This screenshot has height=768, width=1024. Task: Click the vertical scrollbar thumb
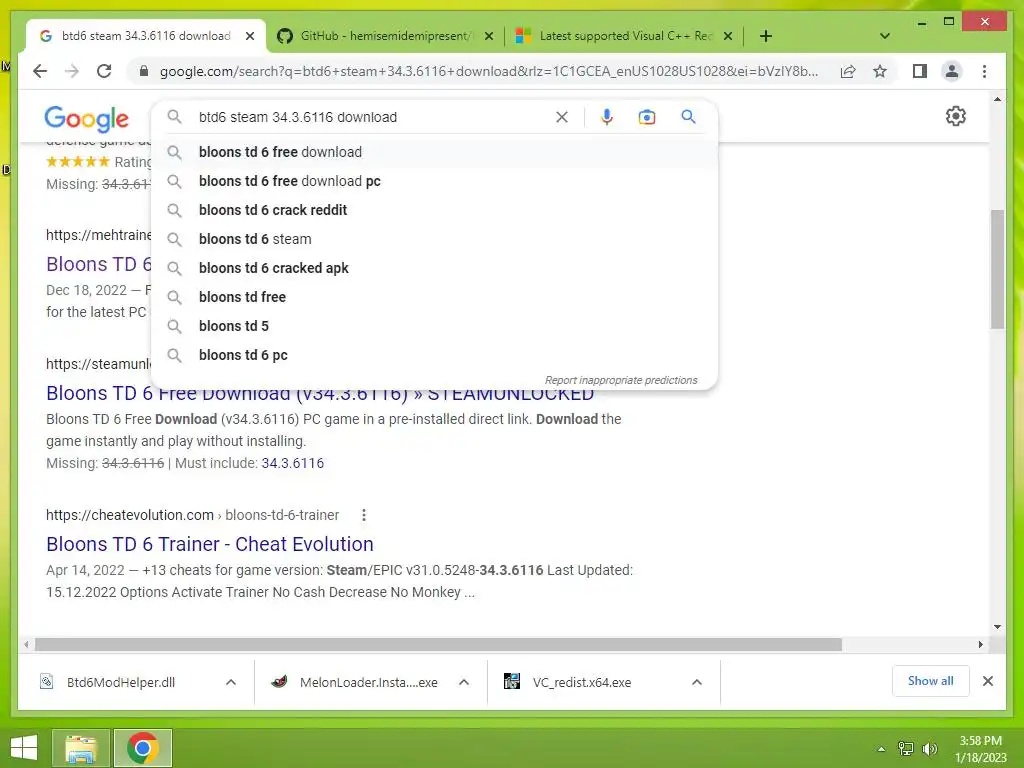[x=997, y=269]
